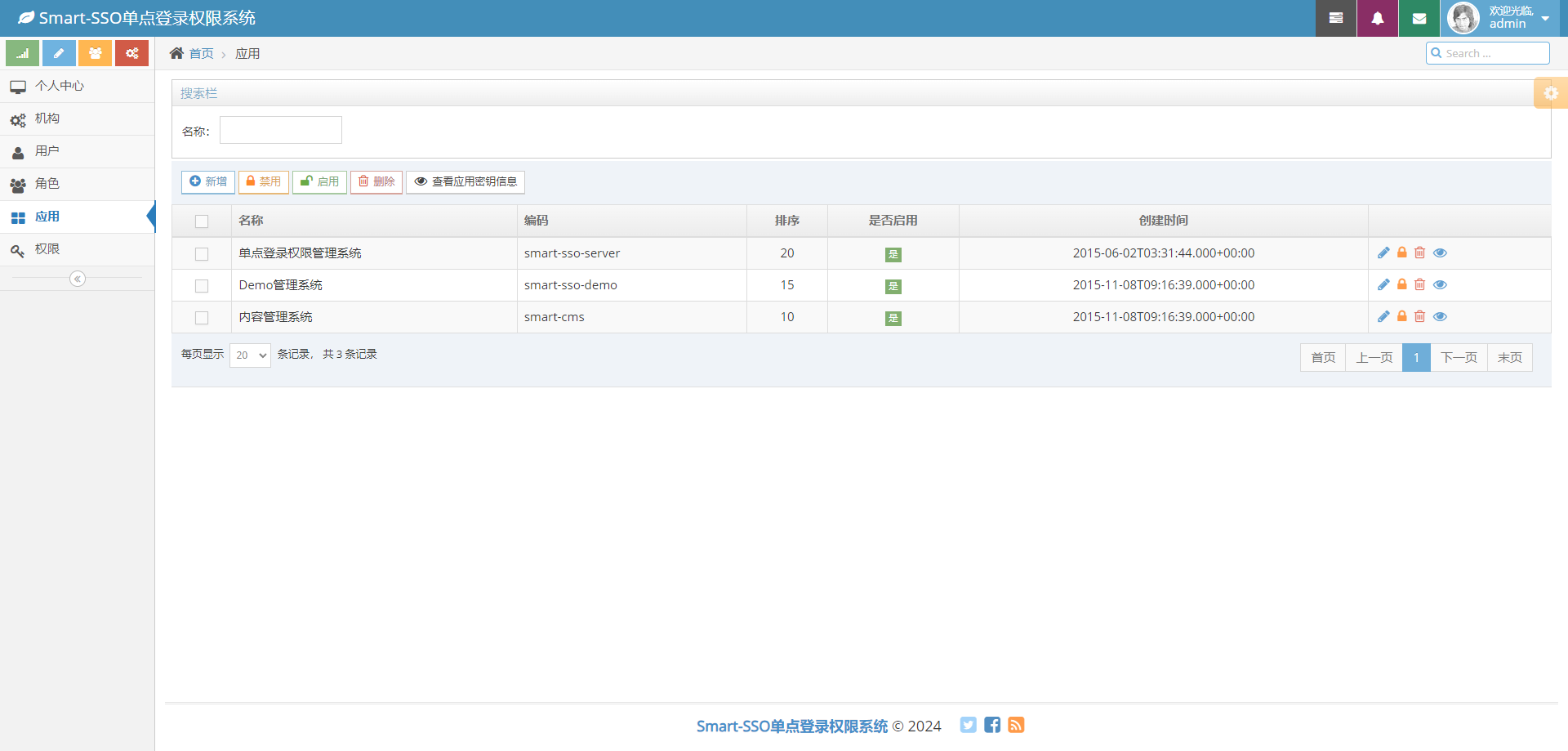Toggle the select-all checkbox in table header
Viewport: 1568px width, 751px height.
(202, 221)
